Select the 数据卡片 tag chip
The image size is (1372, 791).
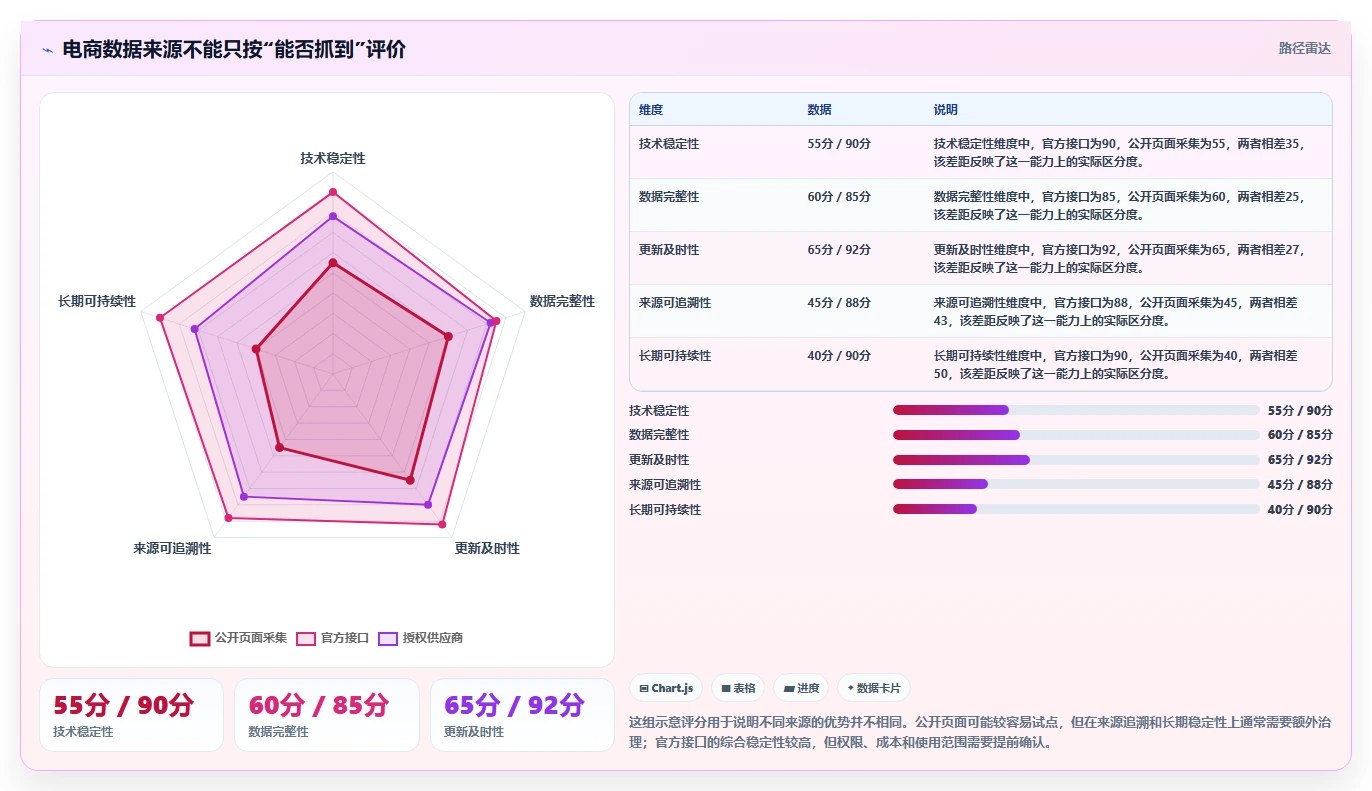pyautogui.click(x=874, y=688)
